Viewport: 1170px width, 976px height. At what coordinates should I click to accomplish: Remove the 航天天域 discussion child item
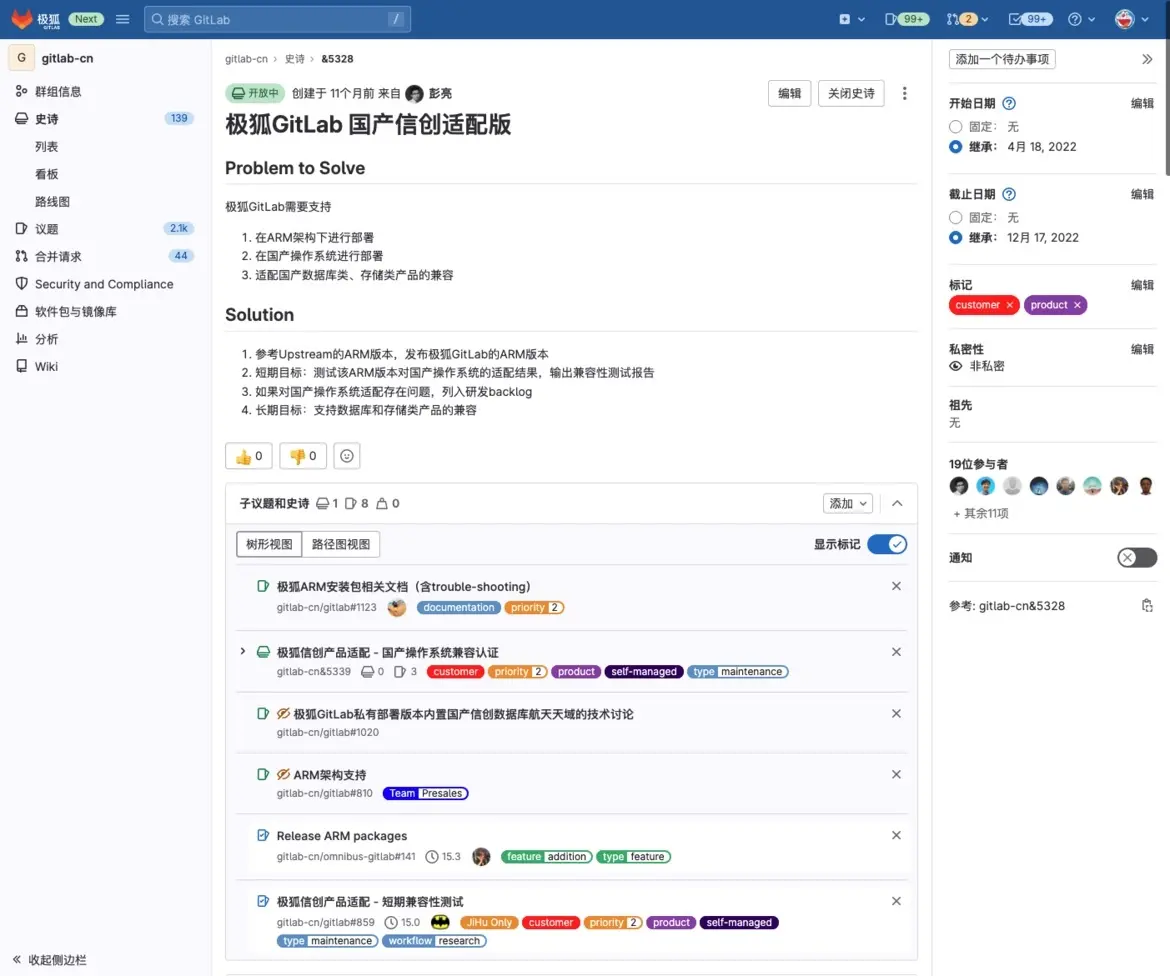(896, 714)
